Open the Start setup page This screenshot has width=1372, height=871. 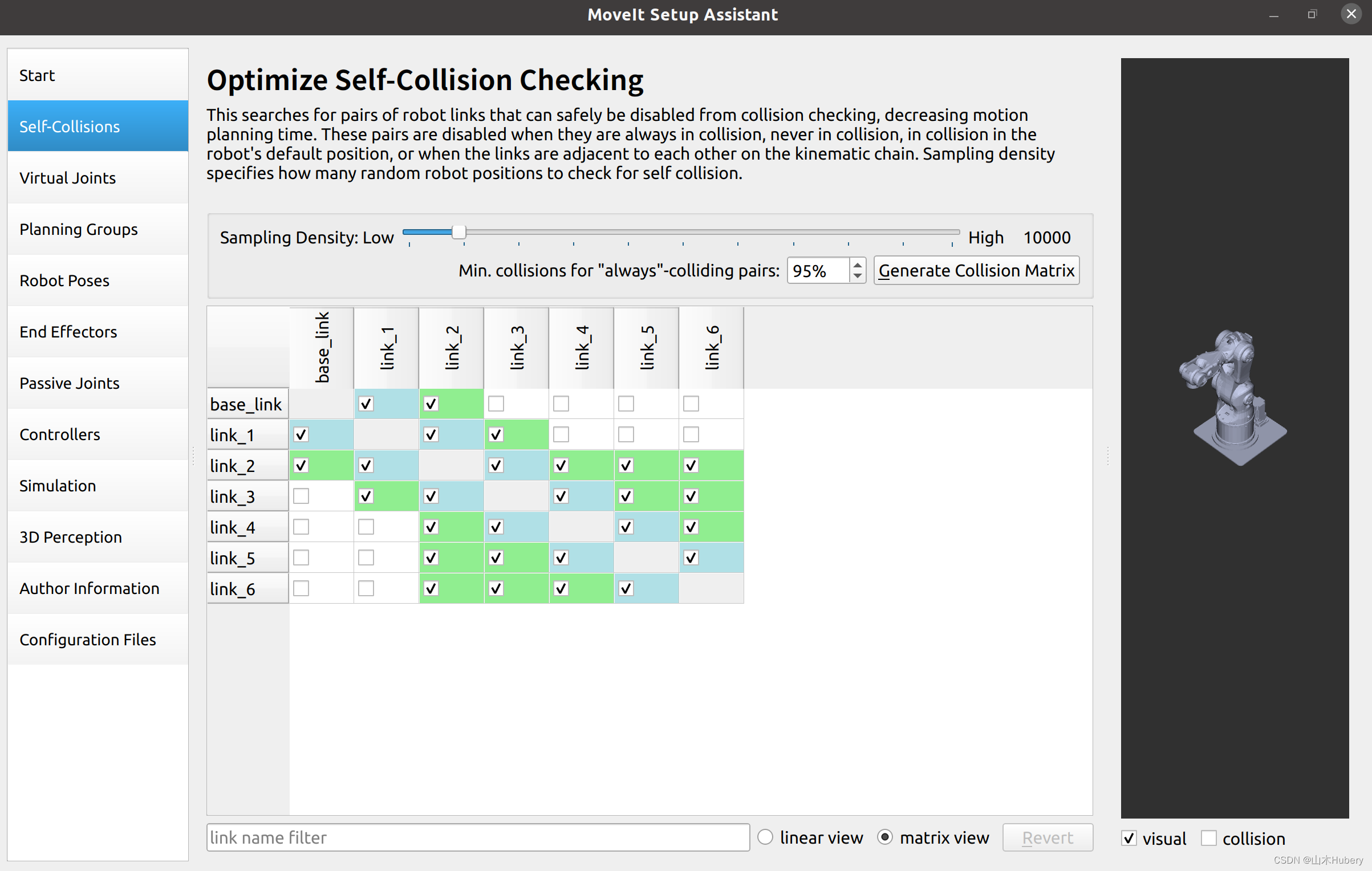(x=98, y=75)
